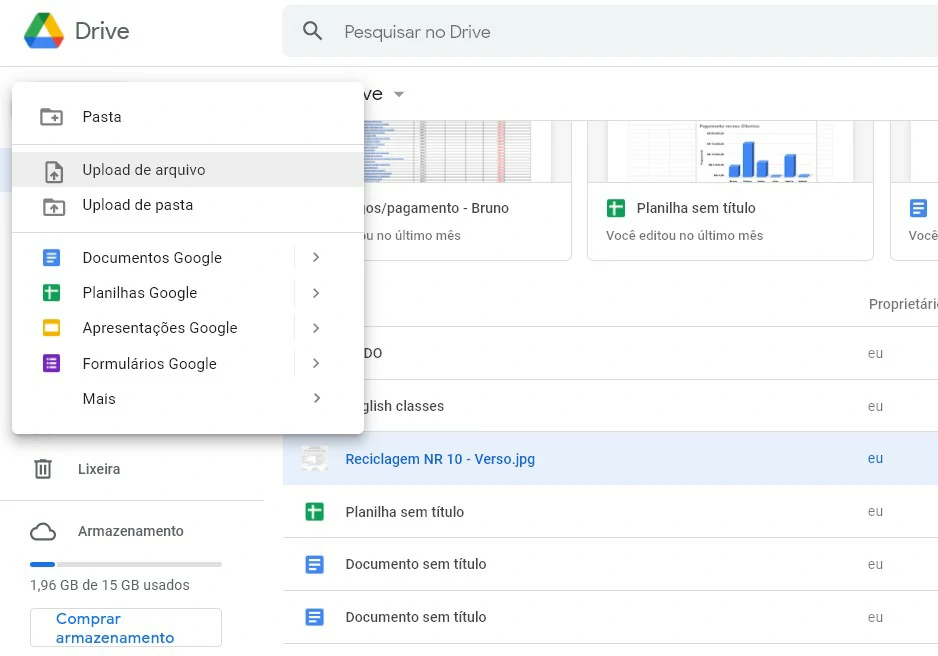Open Lixeira in the sidebar
Screen dimensions: 938x656
(x=99, y=469)
